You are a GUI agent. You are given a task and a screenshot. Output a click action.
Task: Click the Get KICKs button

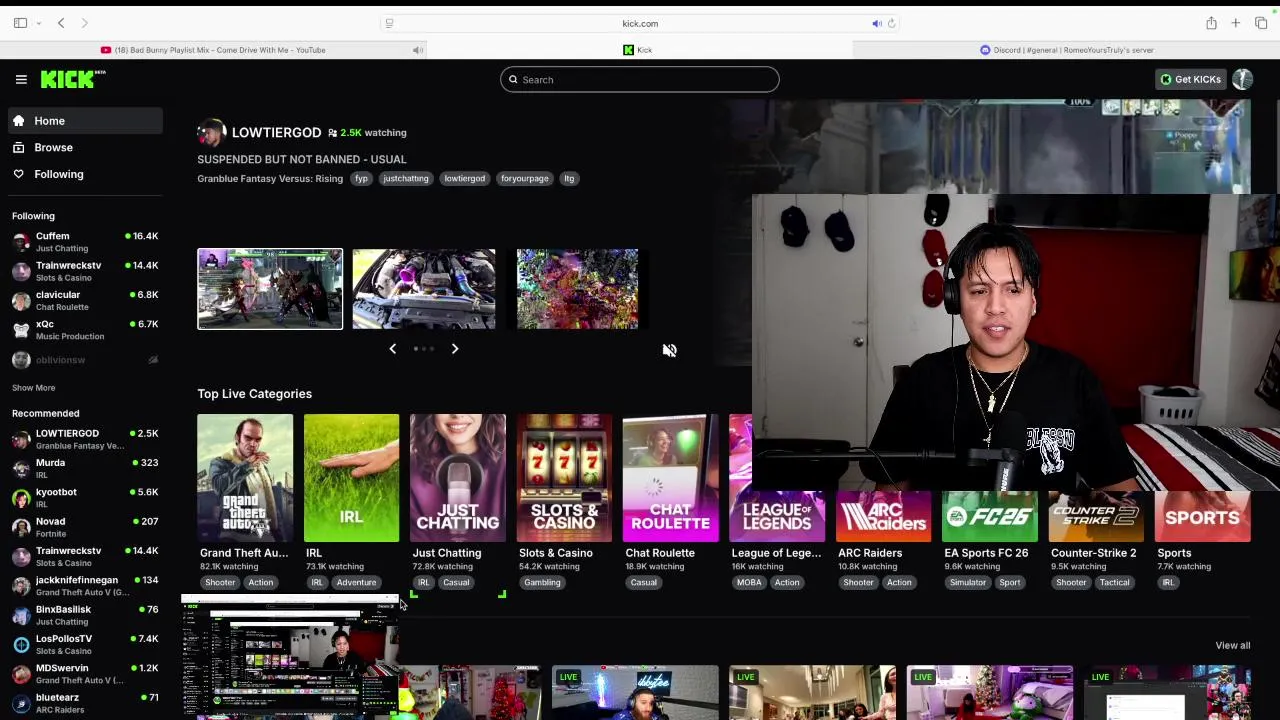pyautogui.click(x=1190, y=79)
